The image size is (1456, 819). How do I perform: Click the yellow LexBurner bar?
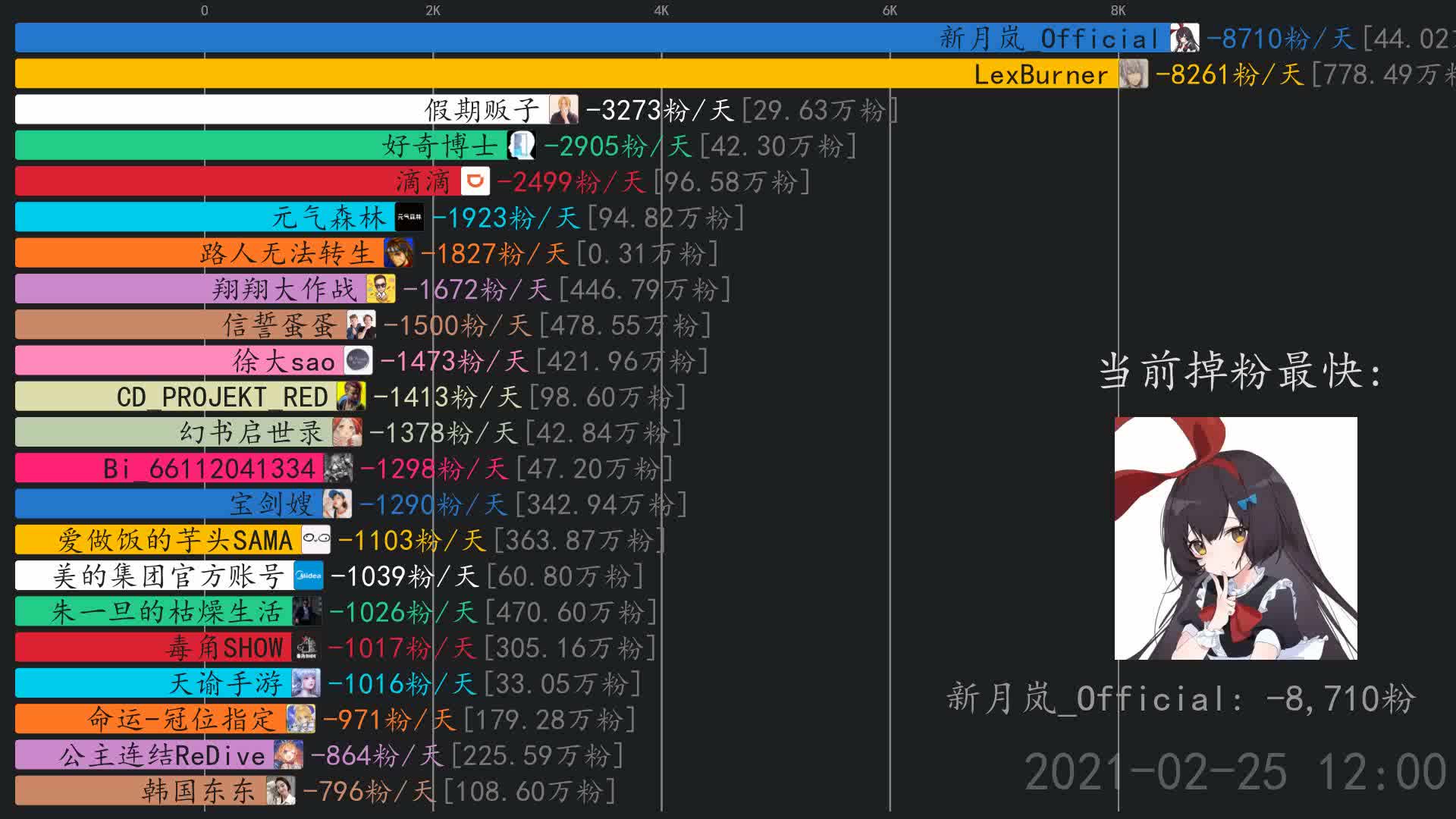531,74
